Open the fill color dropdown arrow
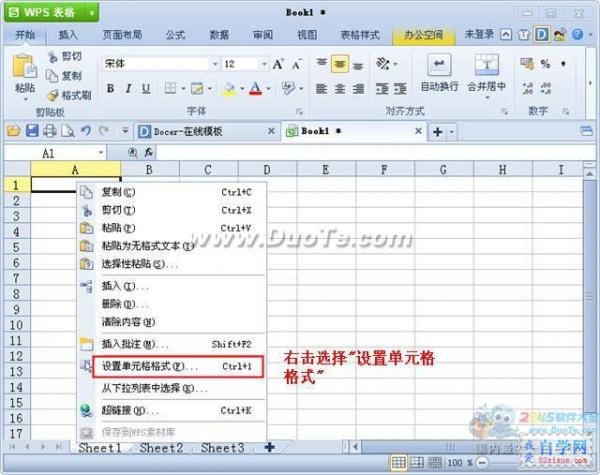The image size is (600, 475). [x=242, y=89]
